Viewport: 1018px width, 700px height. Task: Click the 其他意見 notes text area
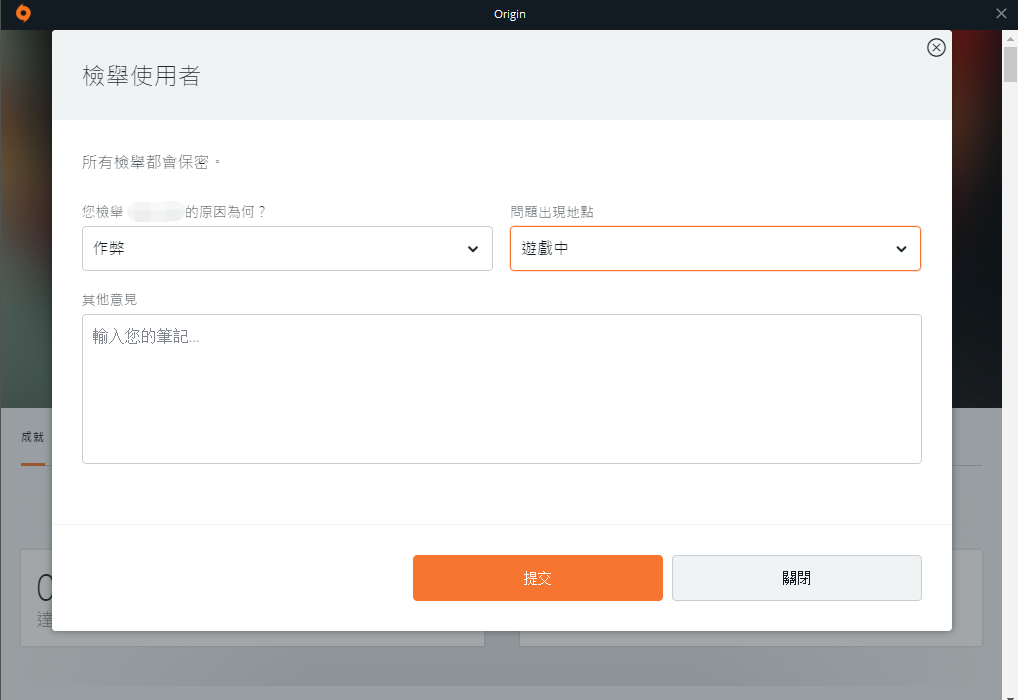pyautogui.click(x=501, y=389)
